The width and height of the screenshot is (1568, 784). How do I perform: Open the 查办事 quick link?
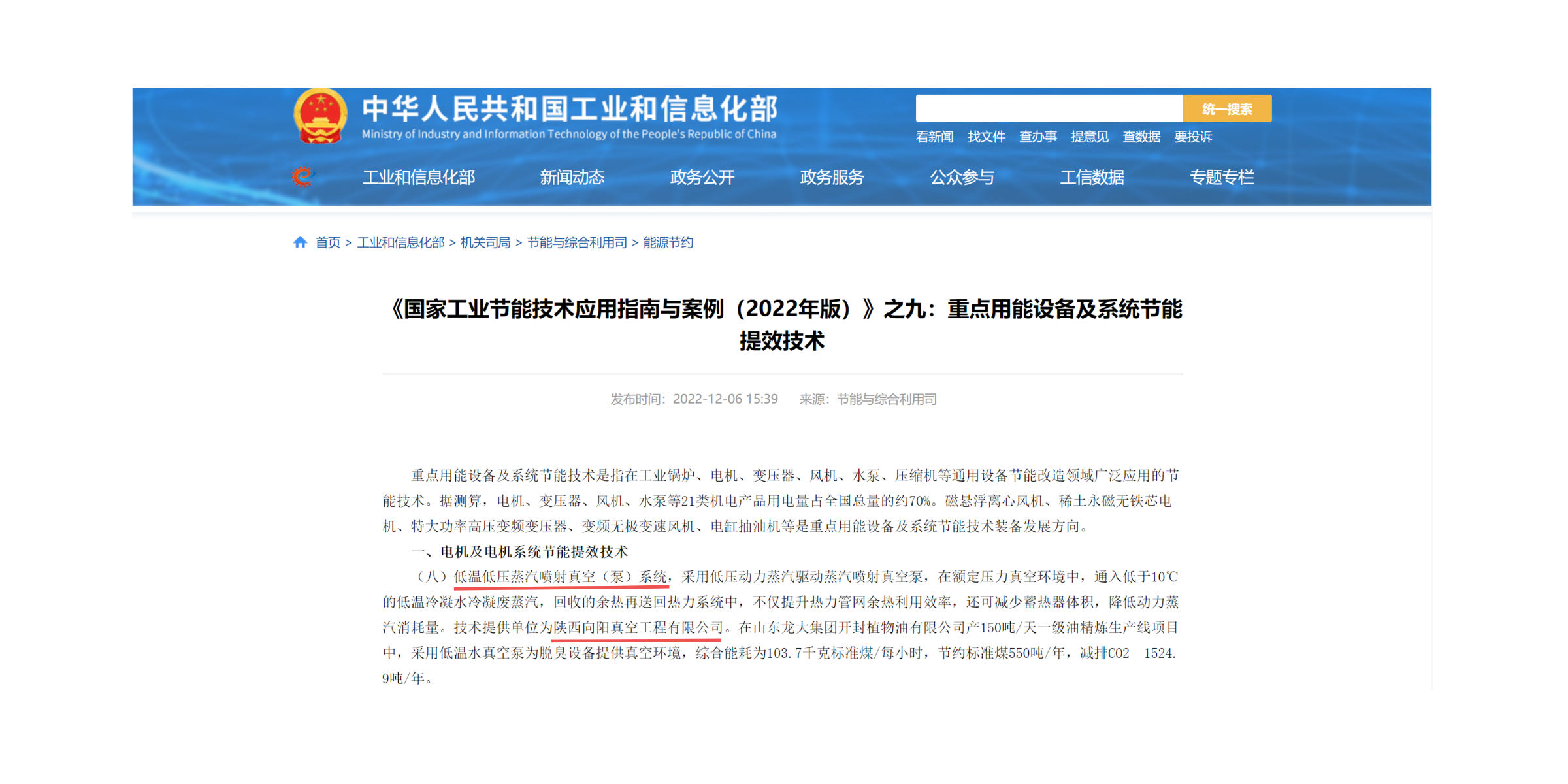pos(1037,137)
